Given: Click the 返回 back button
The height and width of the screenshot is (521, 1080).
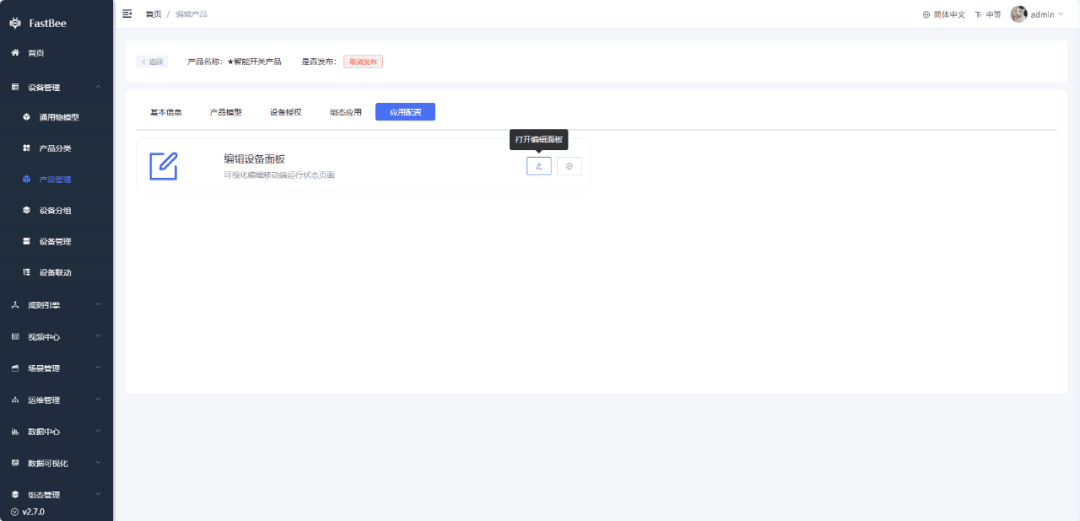Looking at the screenshot, I should click(x=152, y=61).
